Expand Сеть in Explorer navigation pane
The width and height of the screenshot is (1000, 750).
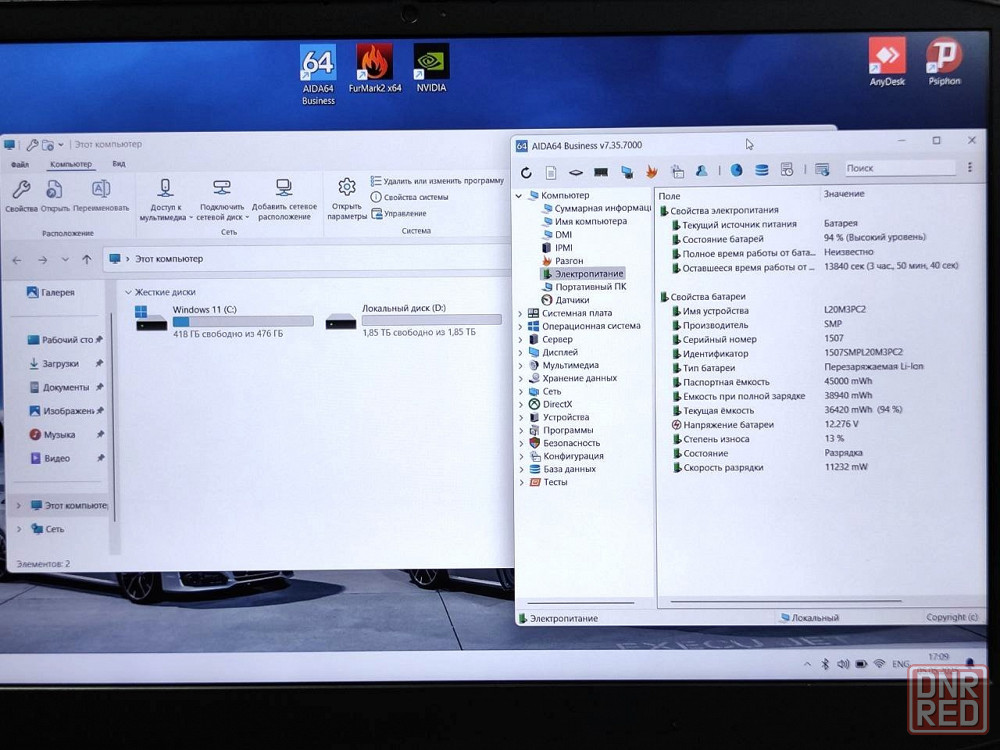pyautogui.click(x=18, y=529)
